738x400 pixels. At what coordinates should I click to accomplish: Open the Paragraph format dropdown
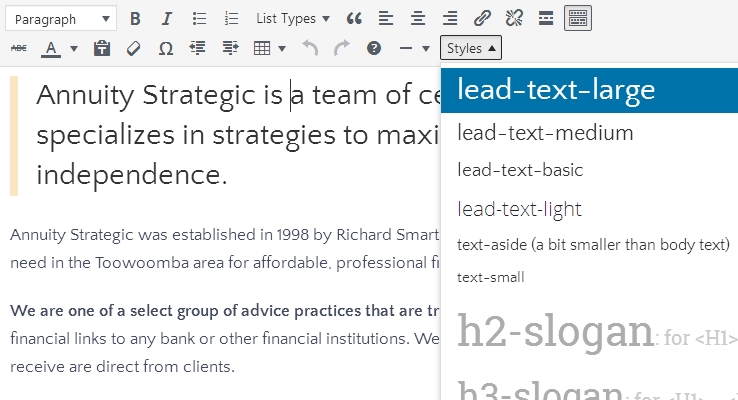coord(61,19)
